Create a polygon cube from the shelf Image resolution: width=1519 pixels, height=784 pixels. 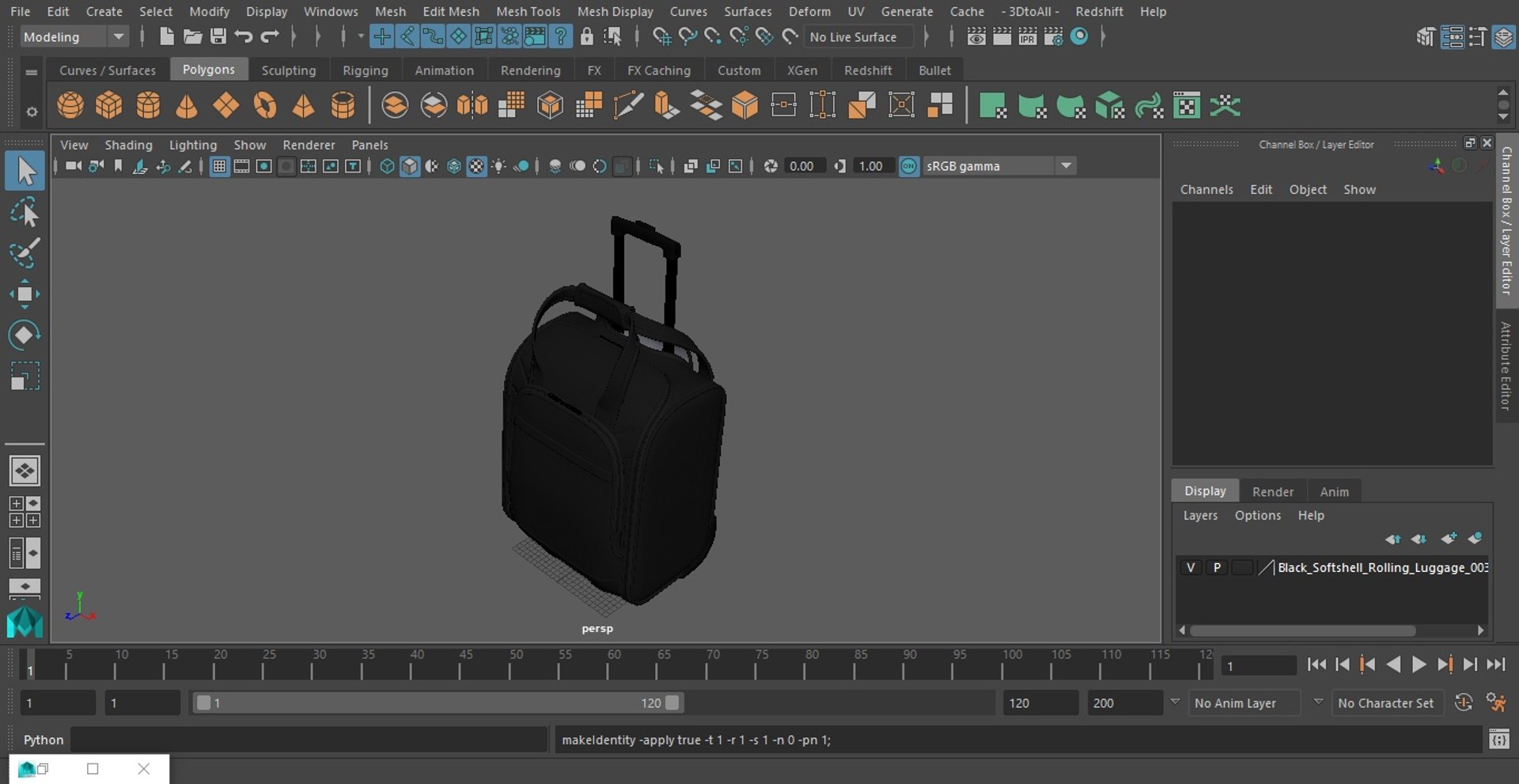click(109, 105)
